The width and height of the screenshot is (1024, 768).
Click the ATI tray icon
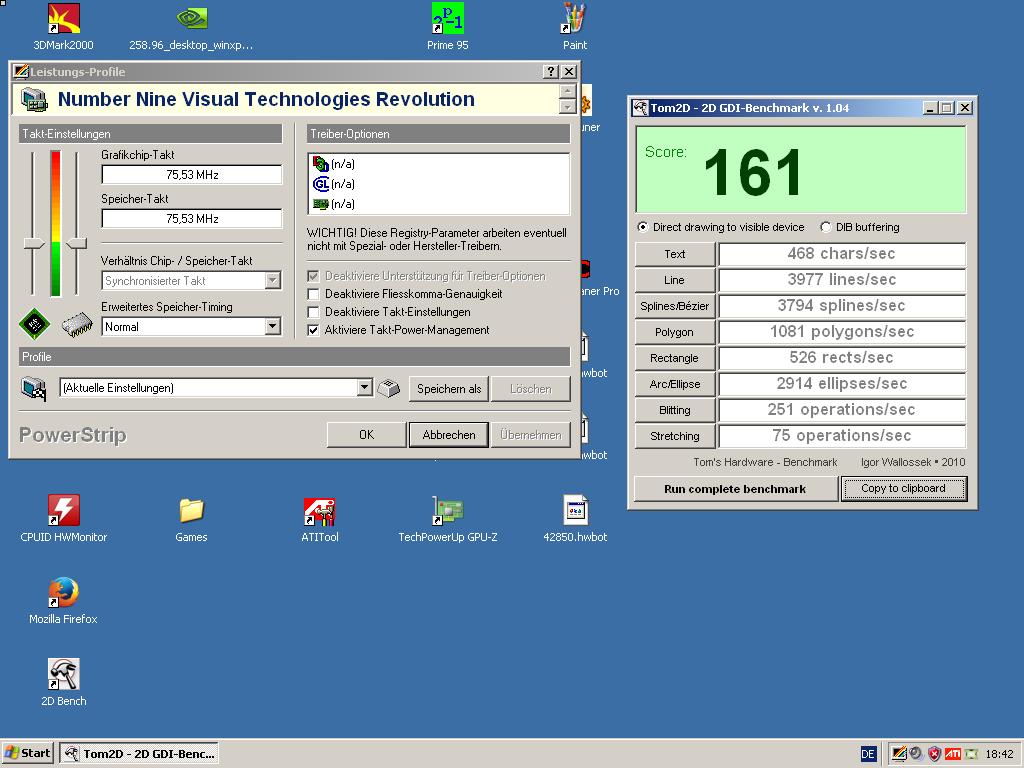(953, 754)
